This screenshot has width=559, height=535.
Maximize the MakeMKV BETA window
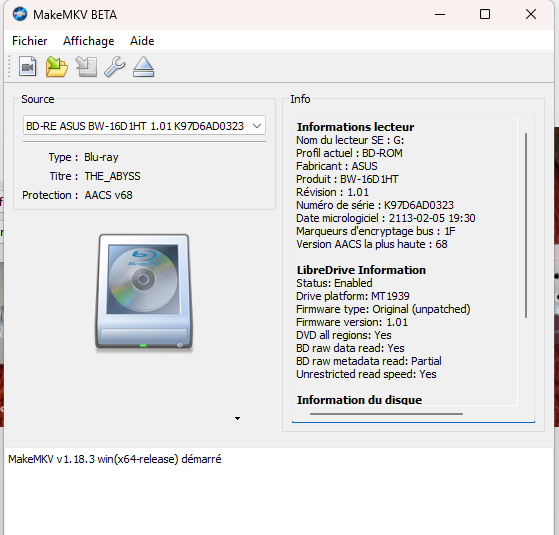click(485, 14)
